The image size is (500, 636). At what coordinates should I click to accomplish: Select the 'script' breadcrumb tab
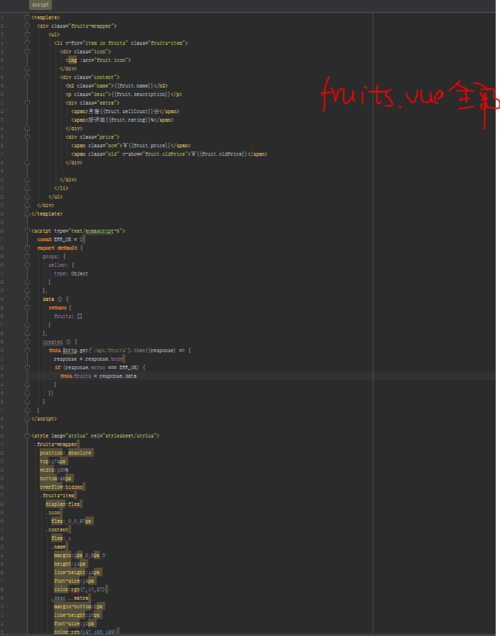coord(40,4)
